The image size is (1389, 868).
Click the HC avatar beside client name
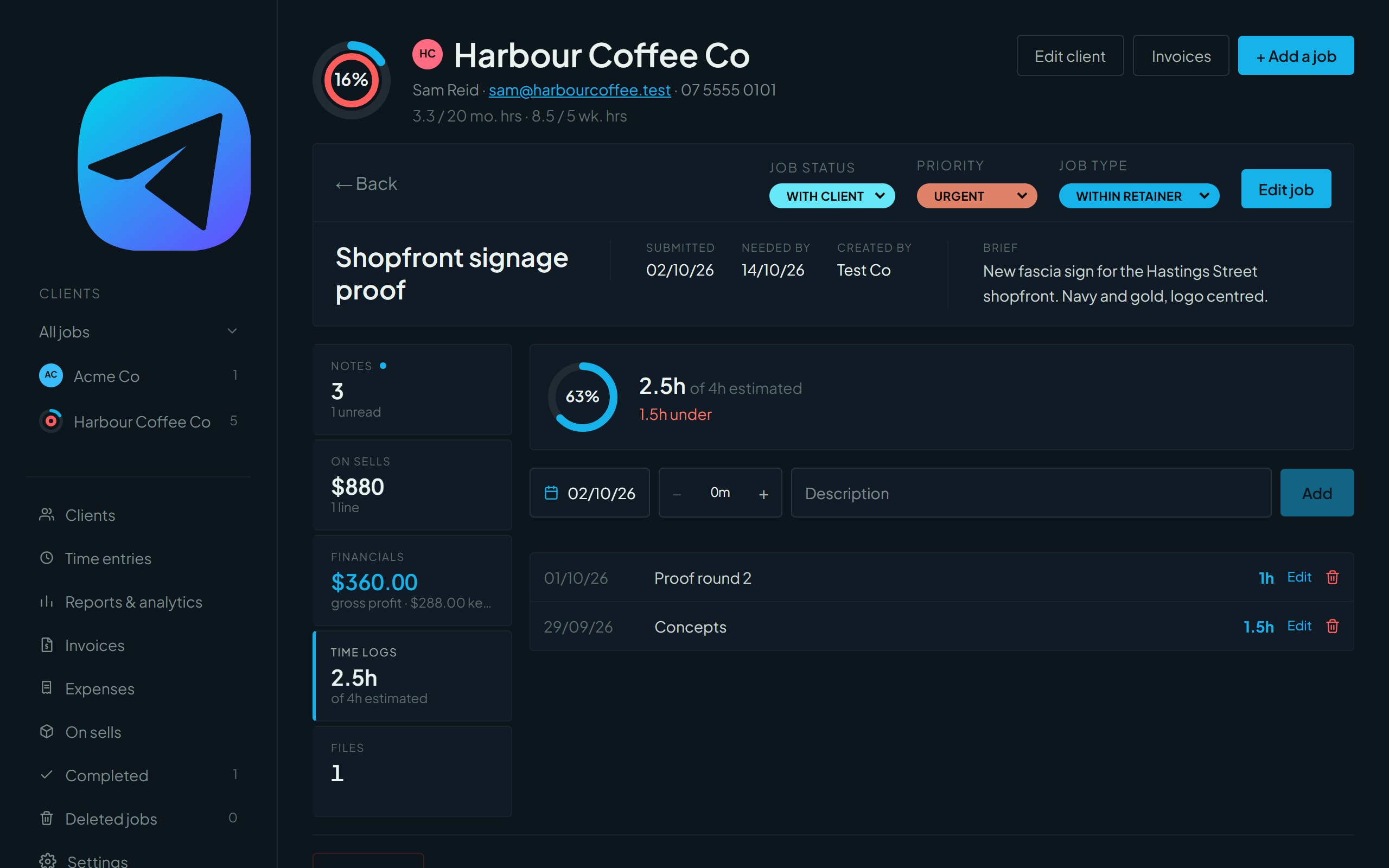coord(427,54)
